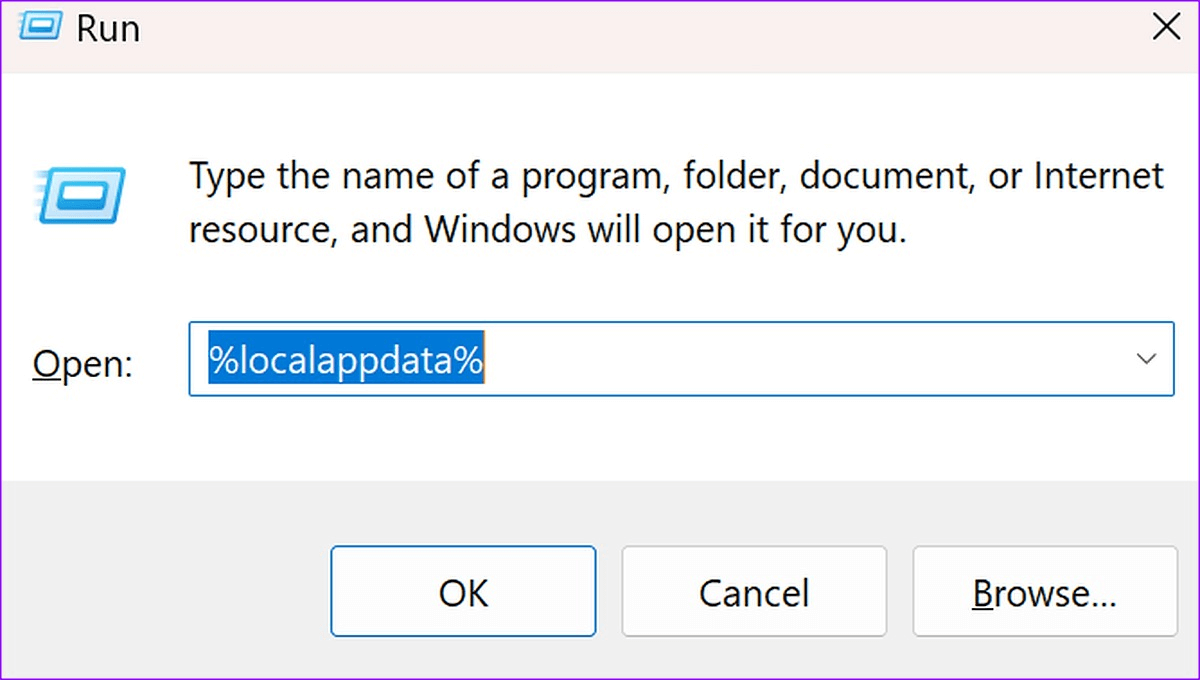Click the Cancel button

pyautogui.click(x=753, y=592)
